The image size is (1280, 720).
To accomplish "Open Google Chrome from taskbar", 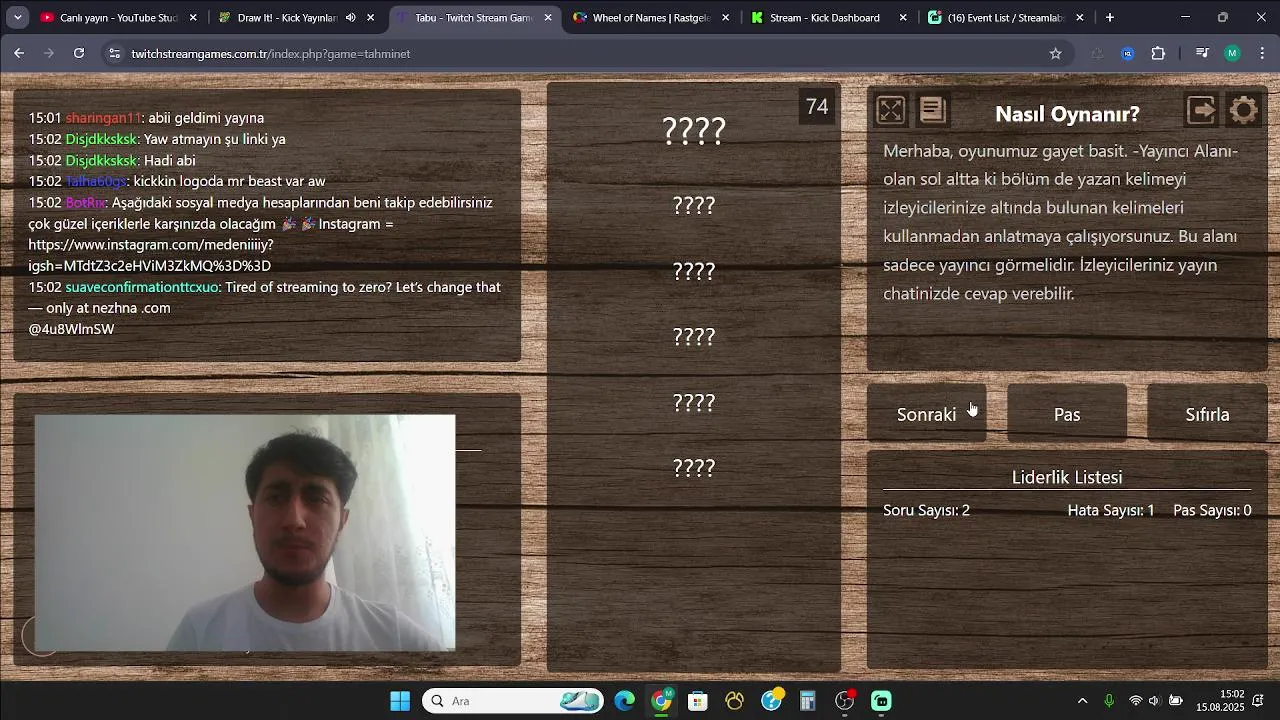I will pos(661,701).
